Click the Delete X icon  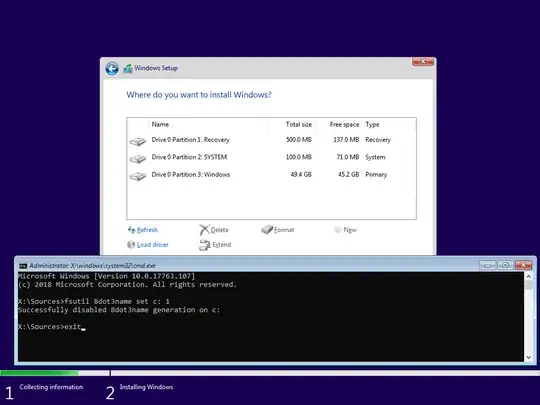click(204, 230)
